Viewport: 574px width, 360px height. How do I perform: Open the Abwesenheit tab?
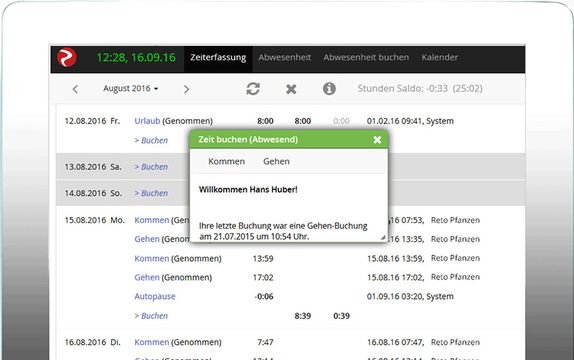(284, 57)
